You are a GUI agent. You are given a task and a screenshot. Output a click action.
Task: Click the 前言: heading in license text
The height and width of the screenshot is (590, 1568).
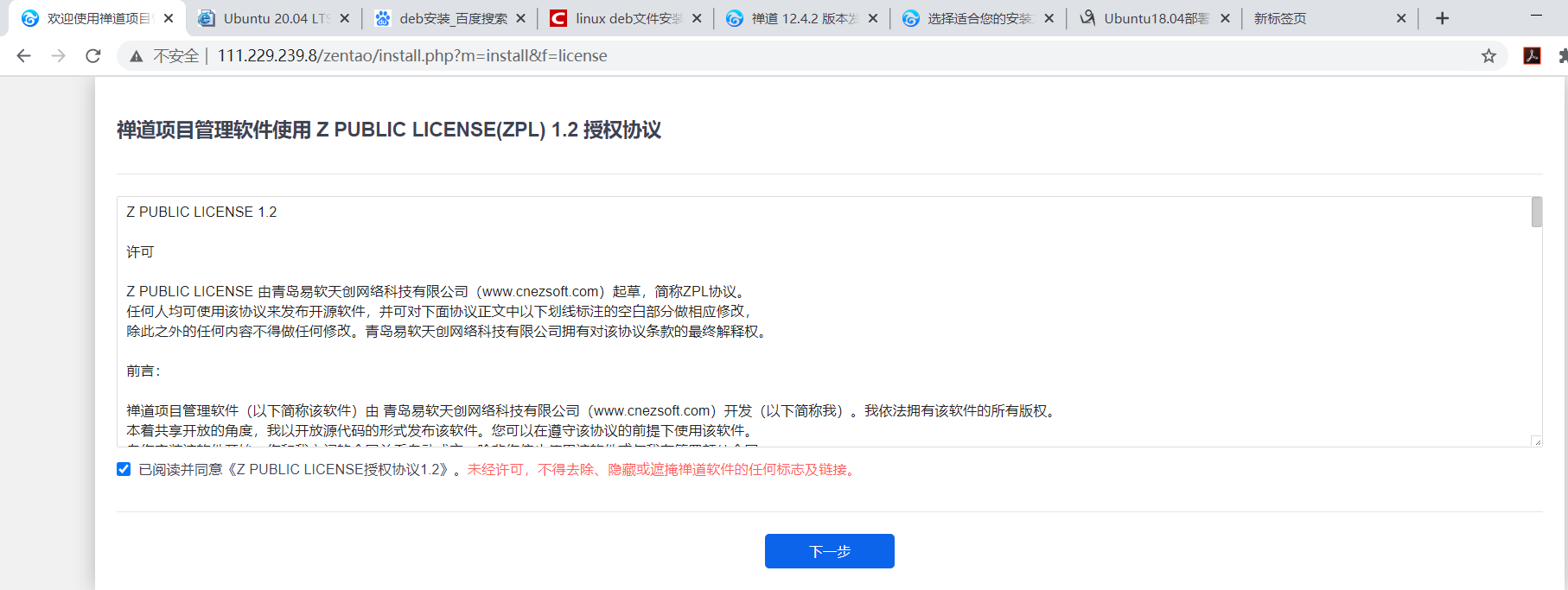pos(143,371)
